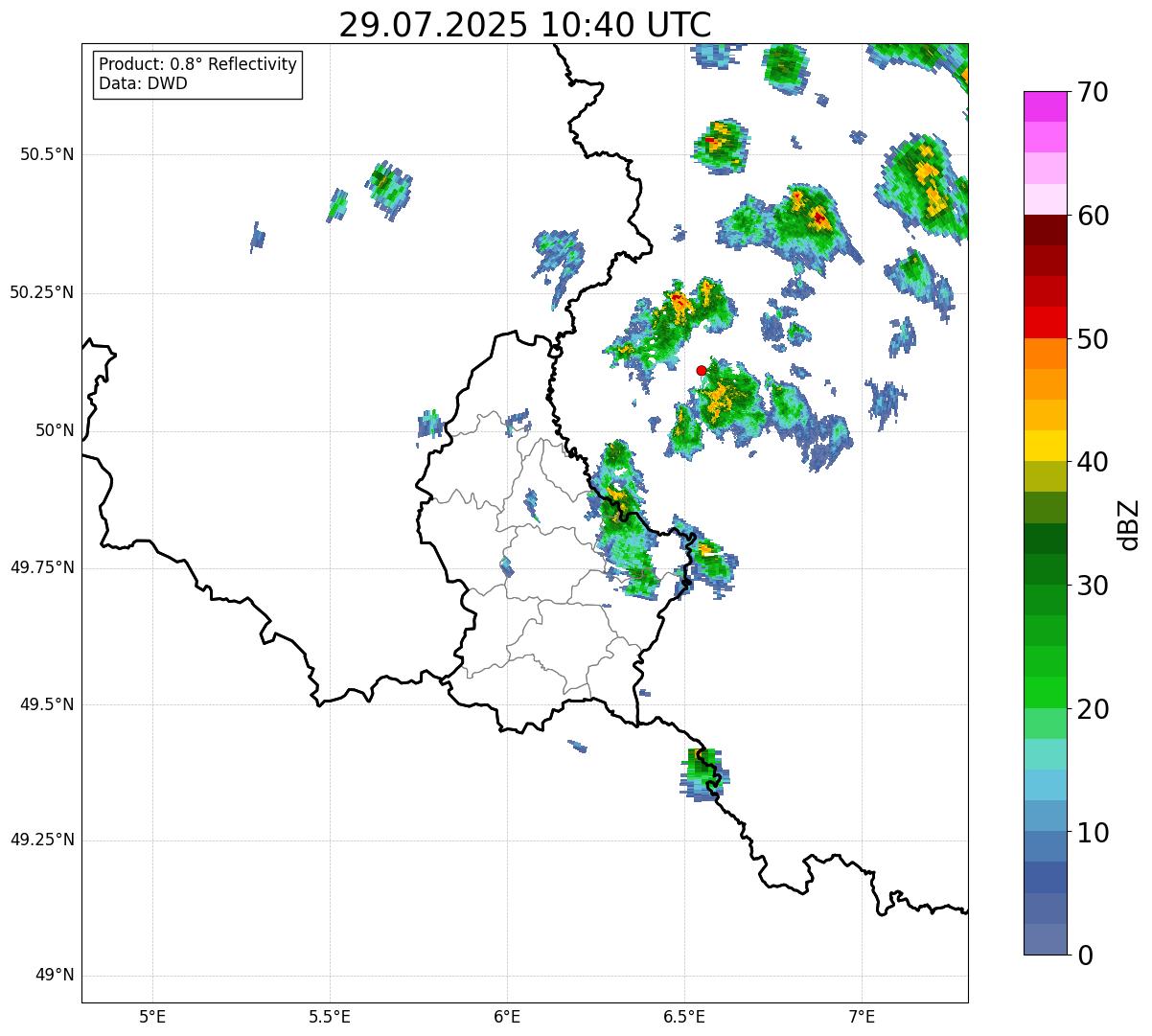
Task: Click the small radar echo near 5.3°E
Action: pyautogui.click(x=257, y=237)
